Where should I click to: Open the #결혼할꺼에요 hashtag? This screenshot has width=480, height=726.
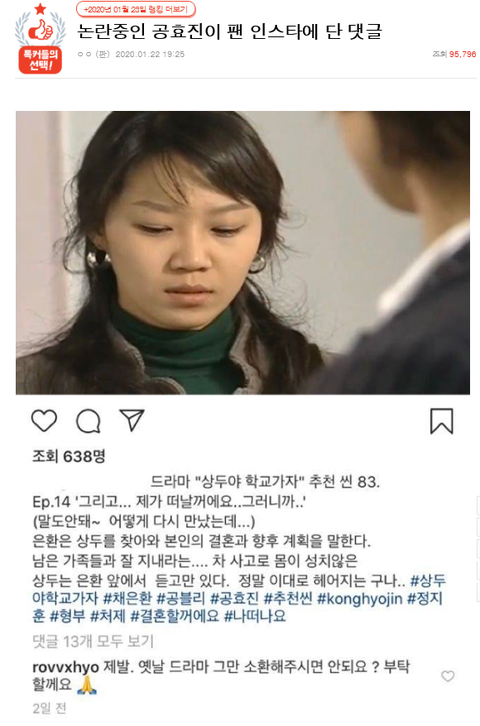pos(175,616)
